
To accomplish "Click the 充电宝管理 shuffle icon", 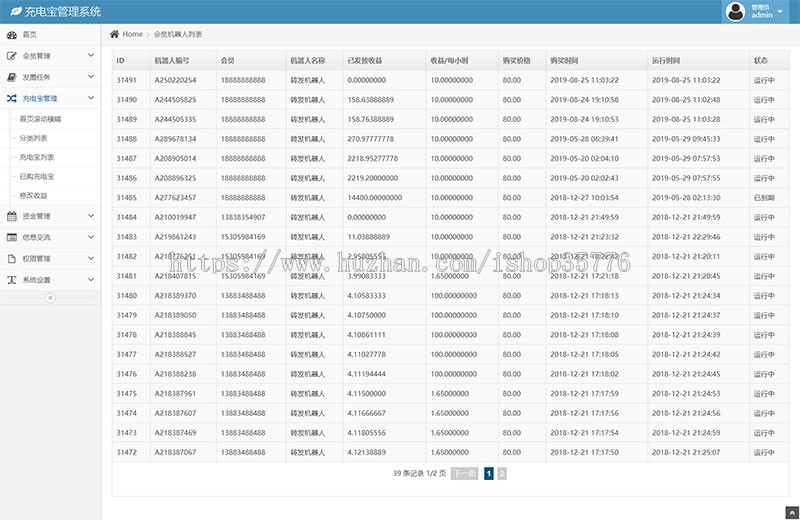I will click(11, 99).
